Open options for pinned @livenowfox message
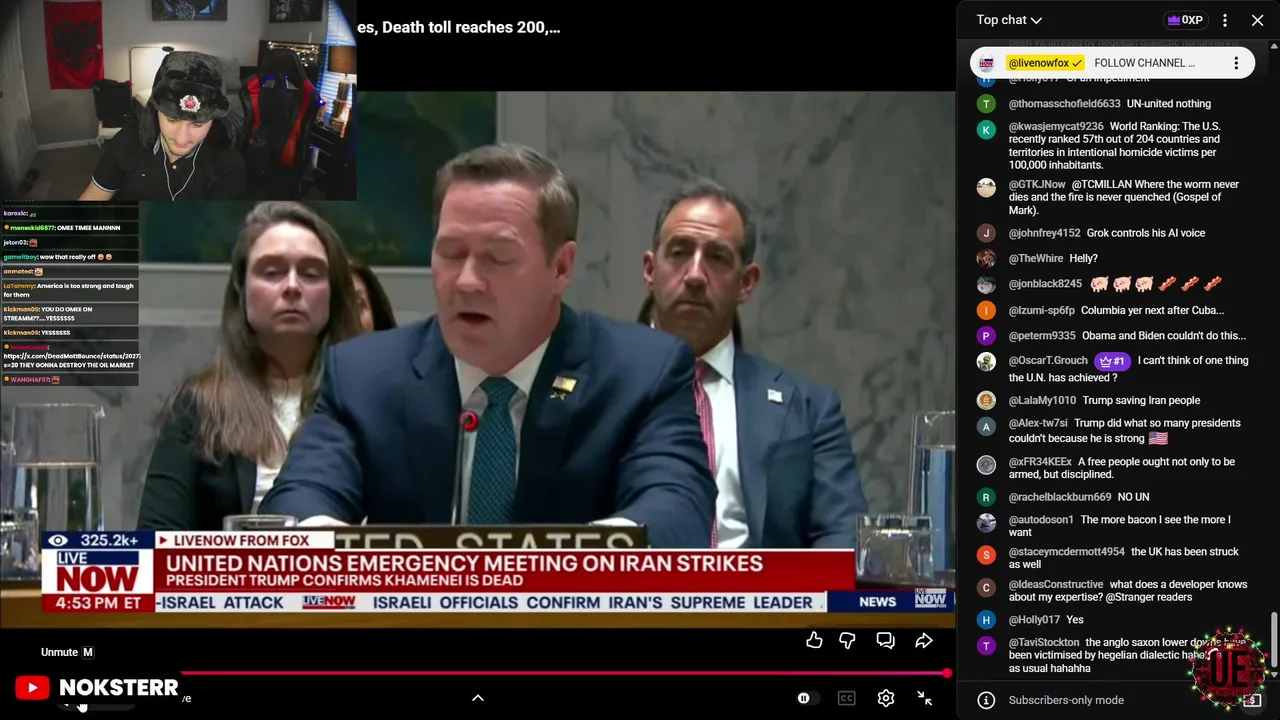This screenshot has width=1280, height=720. click(x=1236, y=63)
